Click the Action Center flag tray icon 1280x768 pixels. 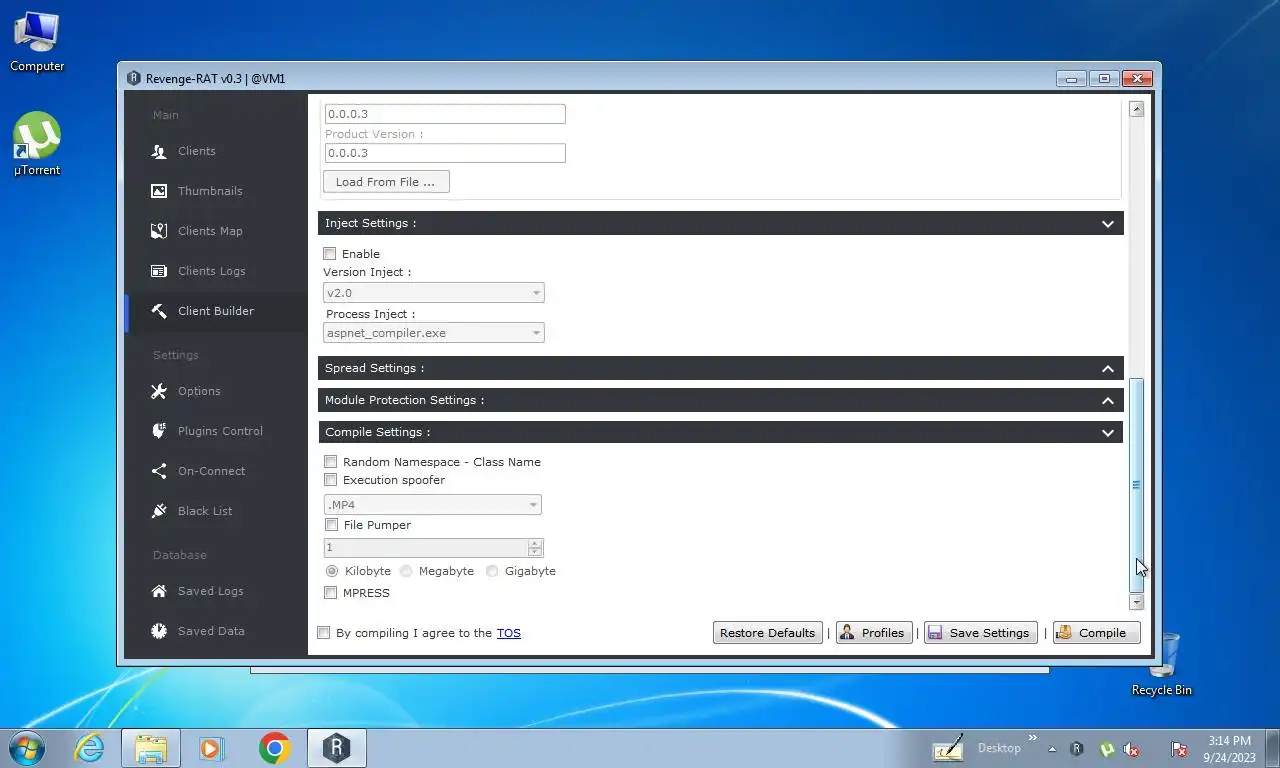(x=1180, y=749)
